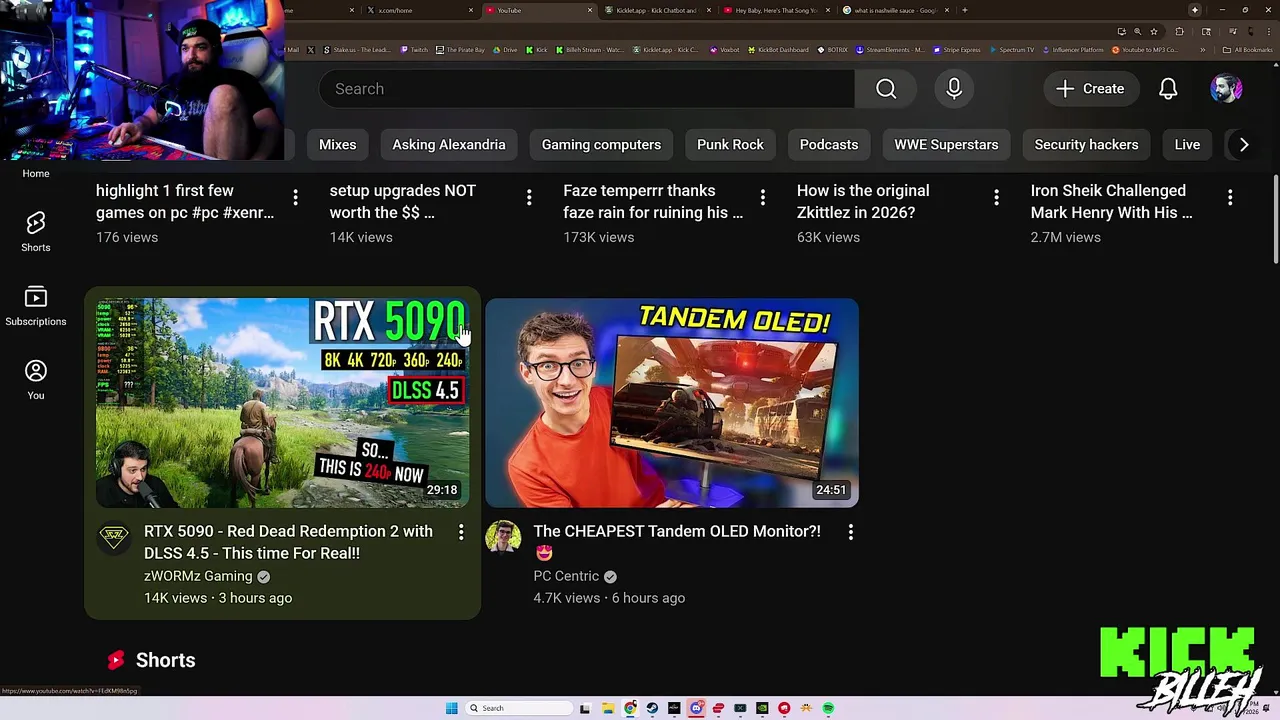Select the Mixes filter chip
Viewport: 1280px width, 720px height.
pyautogui.click(x=337, y=144)
